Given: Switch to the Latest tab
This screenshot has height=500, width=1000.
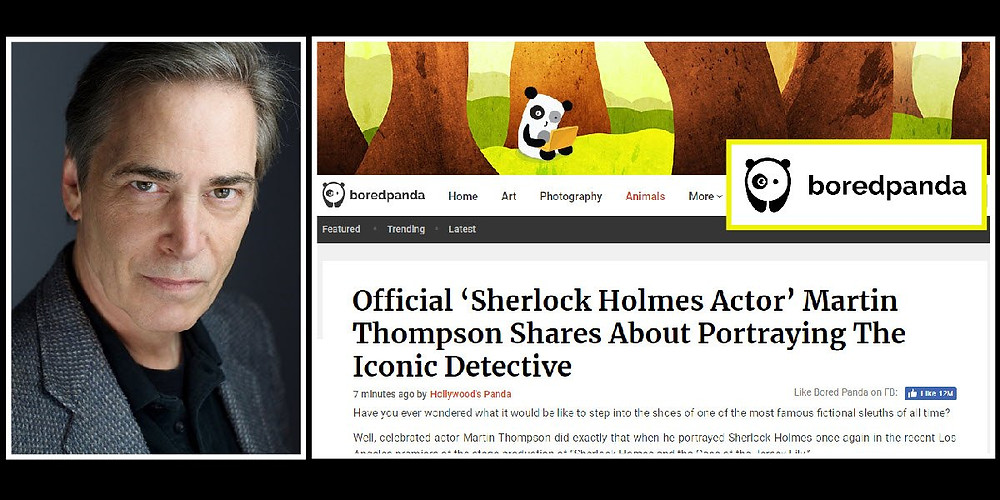Looking at the screenshot, I should (462, 229).
